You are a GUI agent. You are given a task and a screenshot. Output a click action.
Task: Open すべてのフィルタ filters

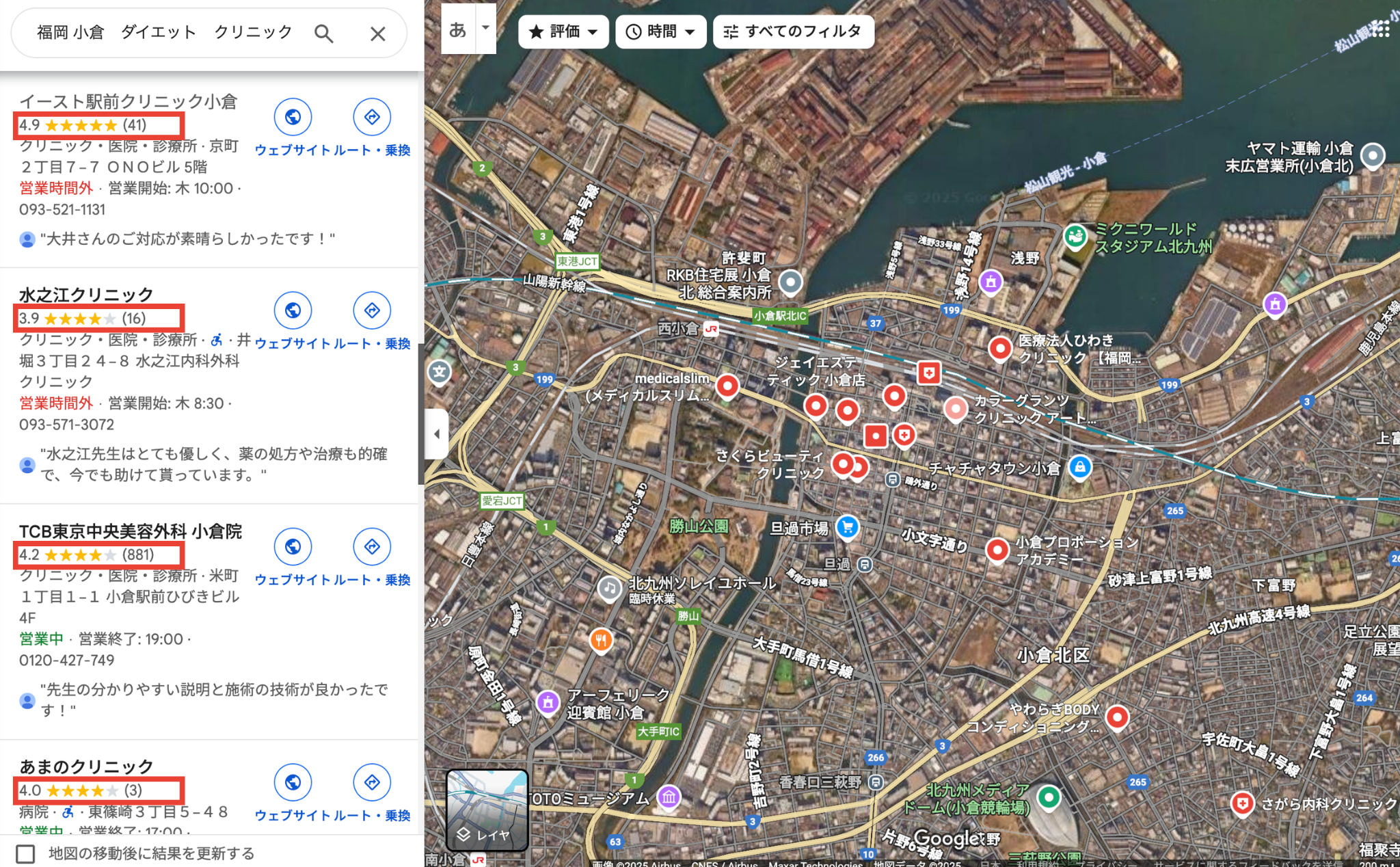click(793, 31)
